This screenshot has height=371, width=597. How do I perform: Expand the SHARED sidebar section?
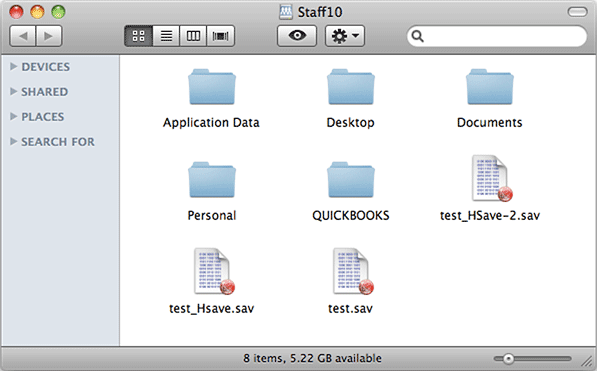click(x=14, y=91)
